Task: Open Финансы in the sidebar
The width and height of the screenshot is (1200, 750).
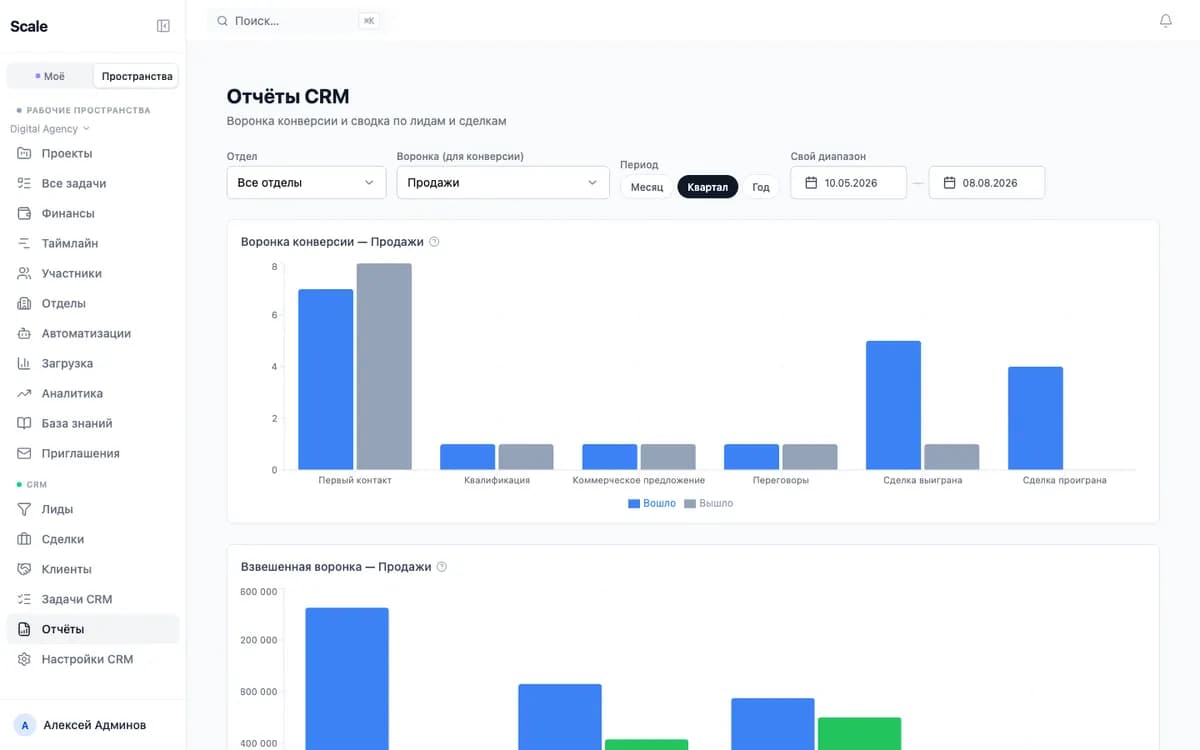Action: coord(92,213)
